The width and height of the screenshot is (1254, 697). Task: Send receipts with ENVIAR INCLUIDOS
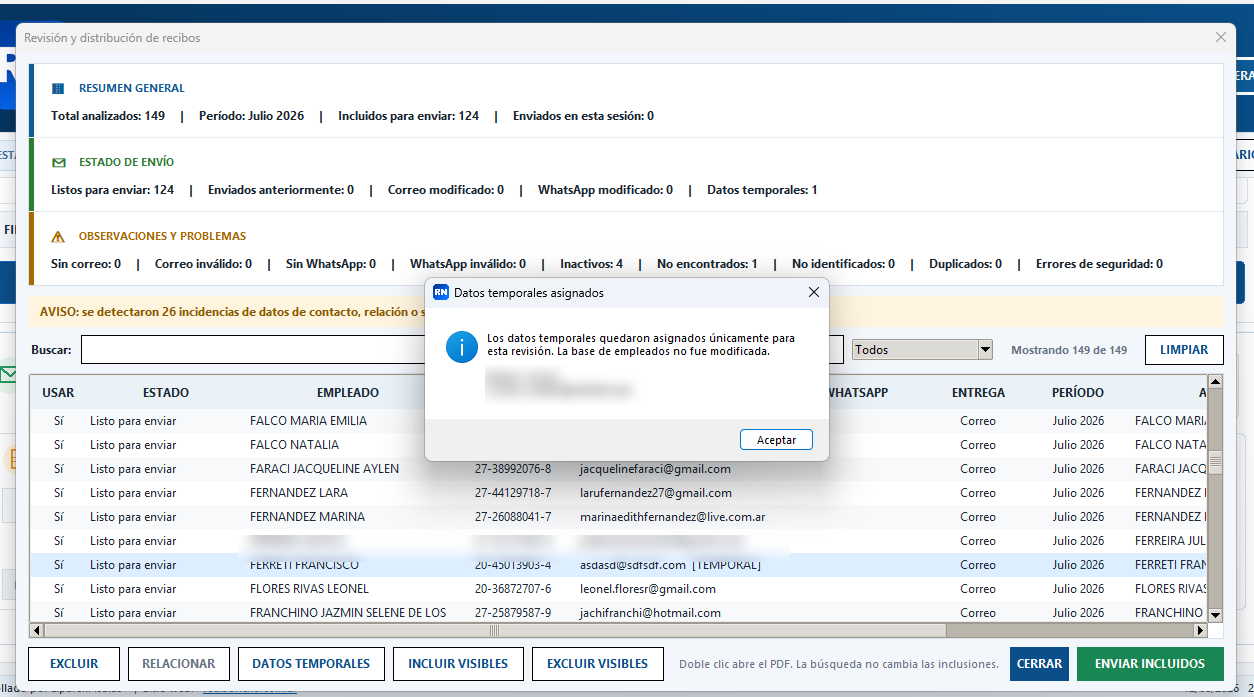click(1150, 664)
